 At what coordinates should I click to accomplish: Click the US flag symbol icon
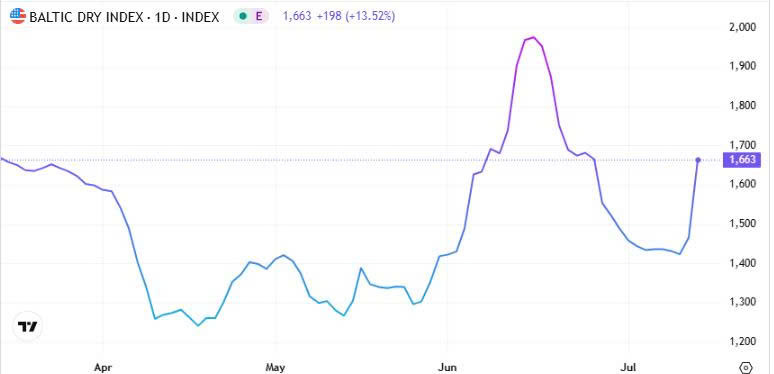pyautogui.click(x=18, y=16)
